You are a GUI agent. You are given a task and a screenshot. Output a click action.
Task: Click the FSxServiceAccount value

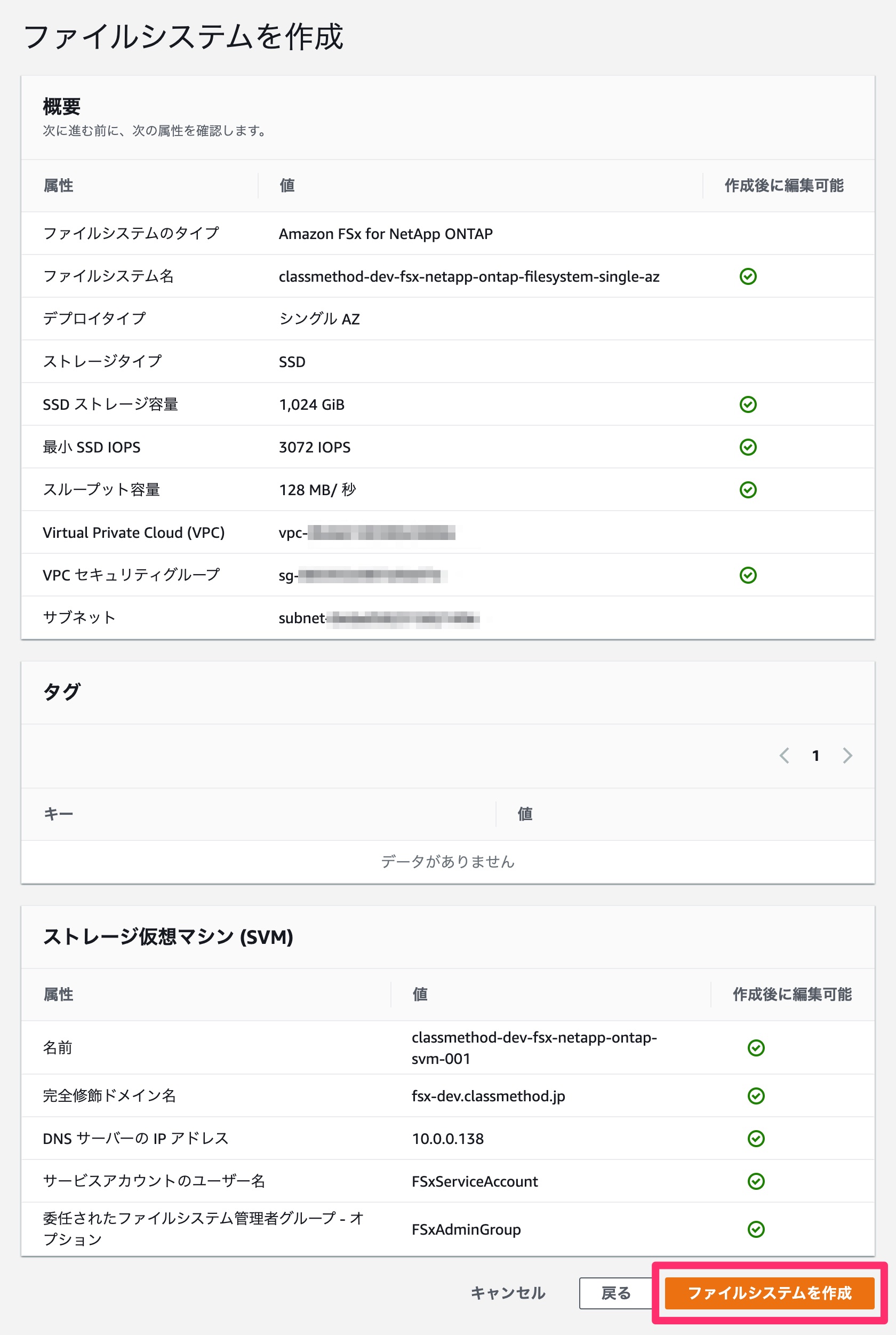tap(475, 1181)
